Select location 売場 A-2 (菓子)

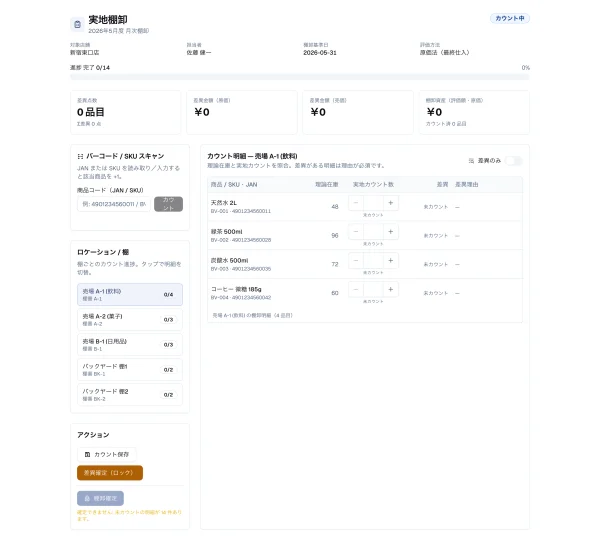(x=130, y=320)
